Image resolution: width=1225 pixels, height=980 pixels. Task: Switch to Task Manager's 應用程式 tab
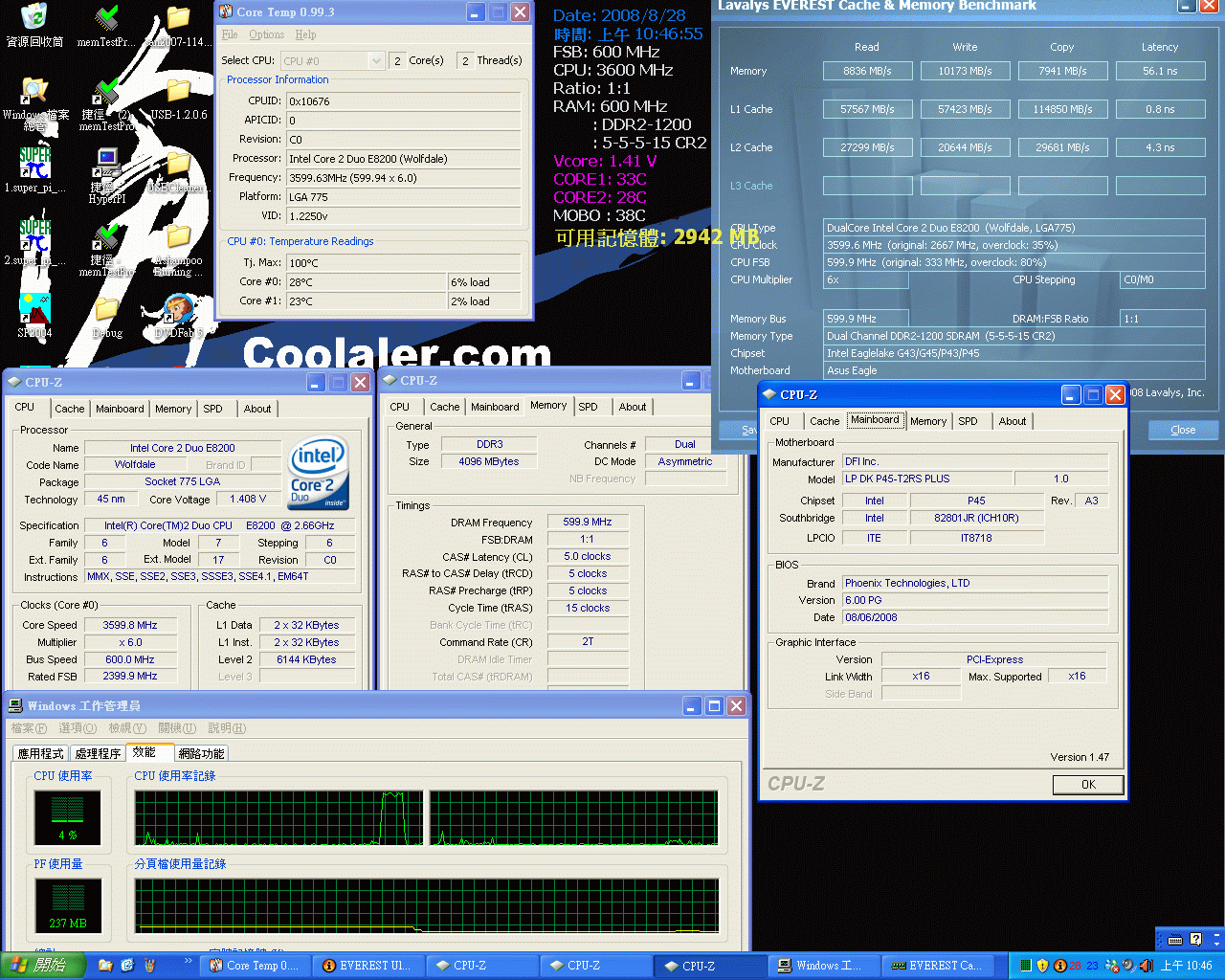pyautogui.click(x=41, y=753)
